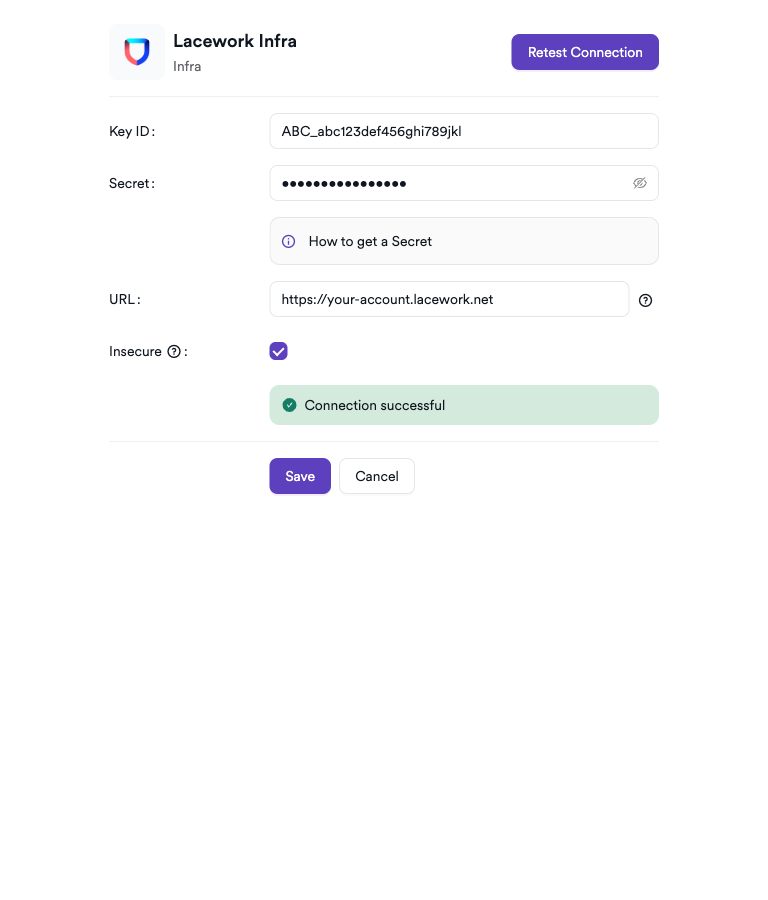Click inside the Key ID input field
The width and height of the screenshot is (768, 900).
click(x=464, y=131)
